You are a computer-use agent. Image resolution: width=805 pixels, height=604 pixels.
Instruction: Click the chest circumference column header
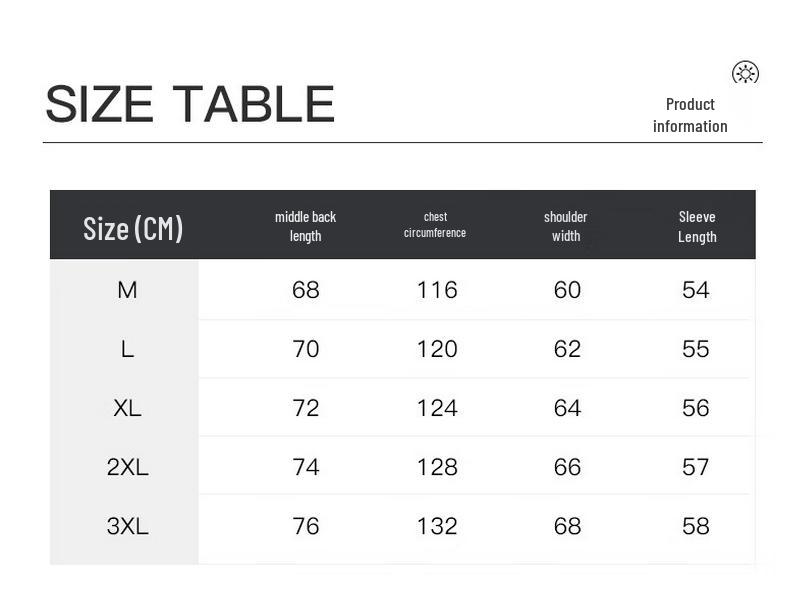click(x=435, y=225)
